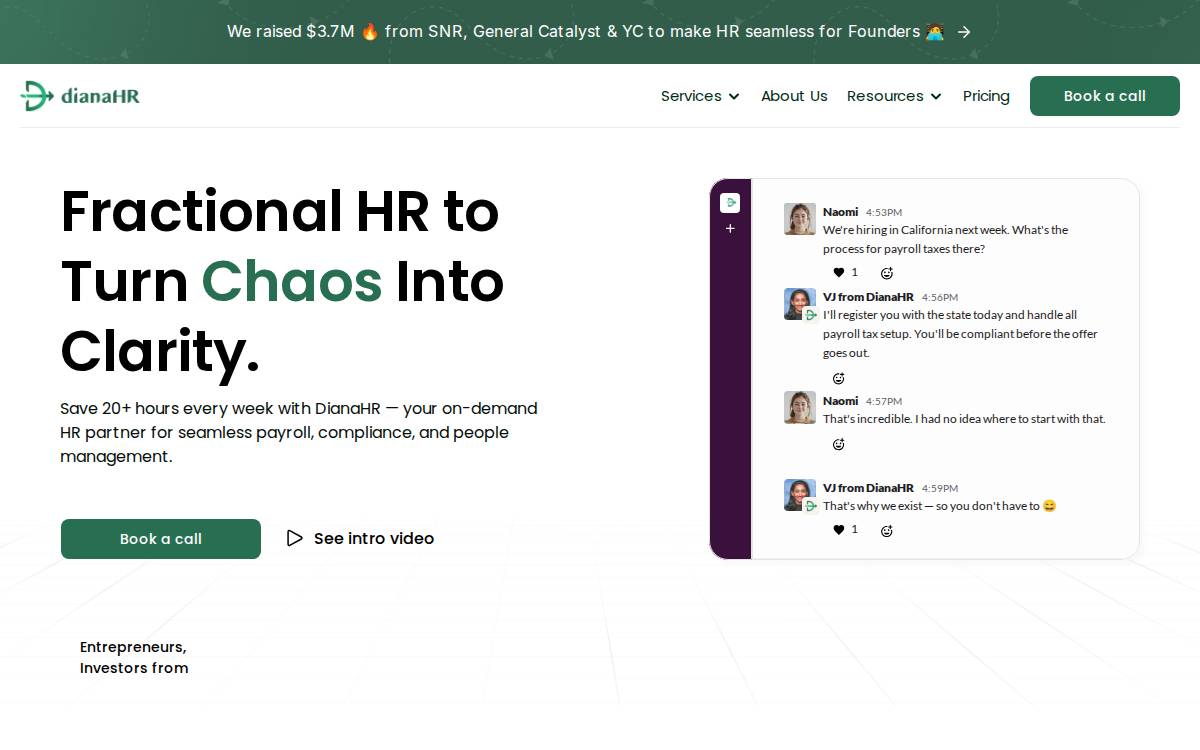Click the 'That's why we exist' message text
The height and width of the screenshot is (750, 1200).
[940, 506]
